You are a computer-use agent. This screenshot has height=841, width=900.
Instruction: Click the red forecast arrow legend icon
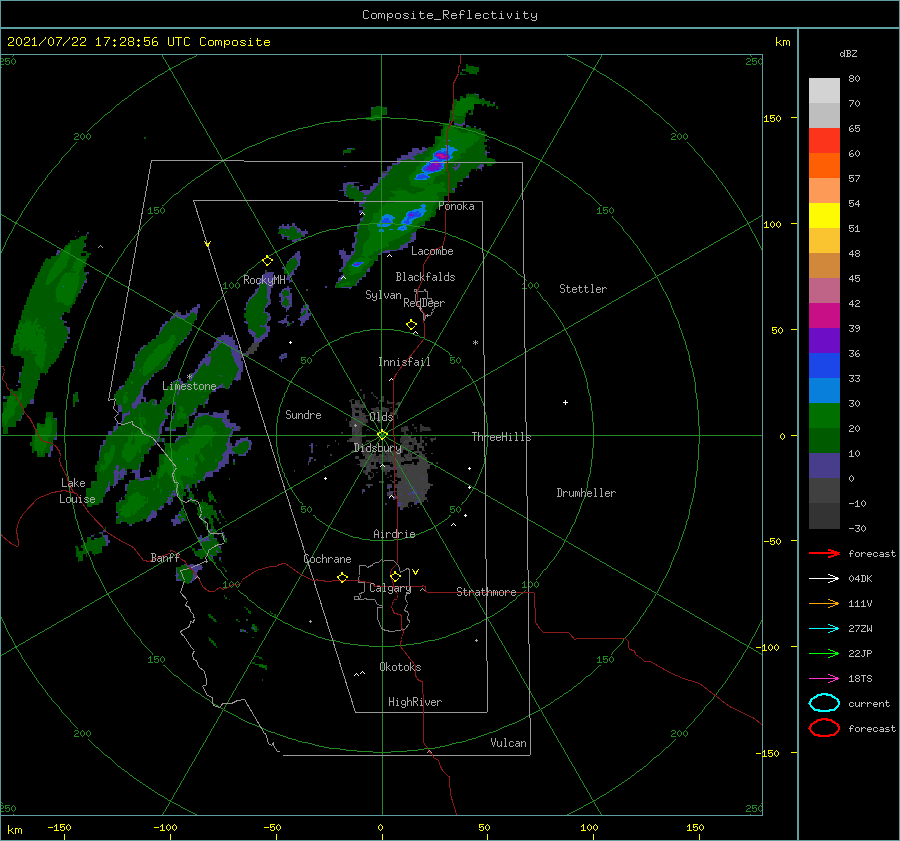(824, 553)
